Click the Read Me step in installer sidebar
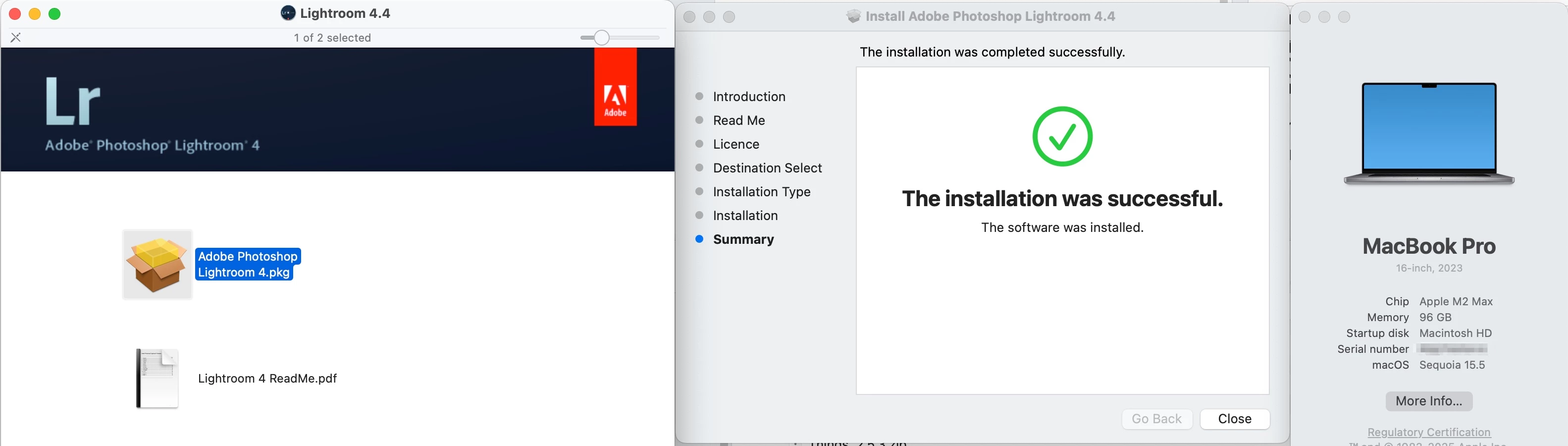1568x446 pixels. 739,120
